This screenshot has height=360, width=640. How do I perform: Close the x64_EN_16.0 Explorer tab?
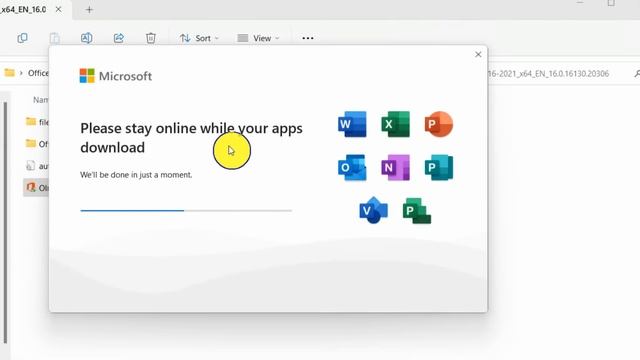tap(58, 9)
